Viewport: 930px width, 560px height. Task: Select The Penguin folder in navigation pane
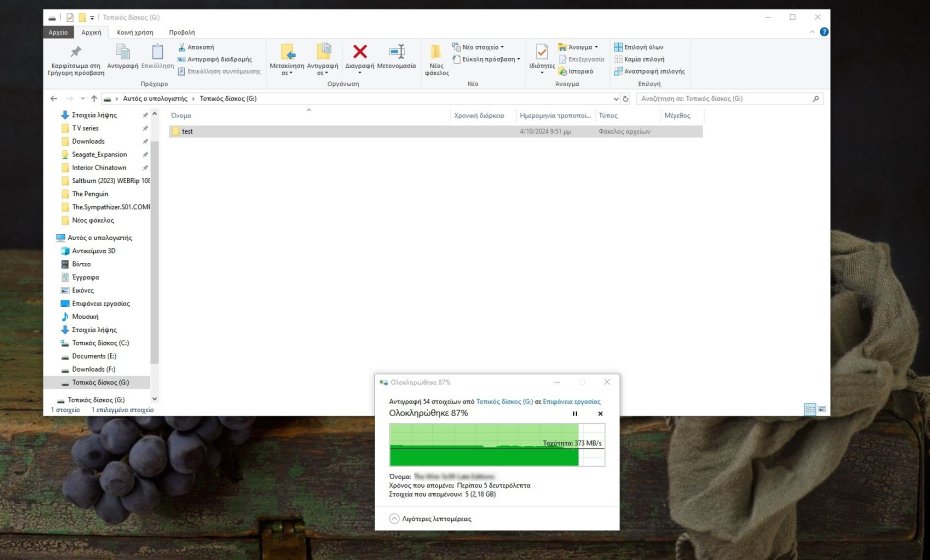(90, 194)
